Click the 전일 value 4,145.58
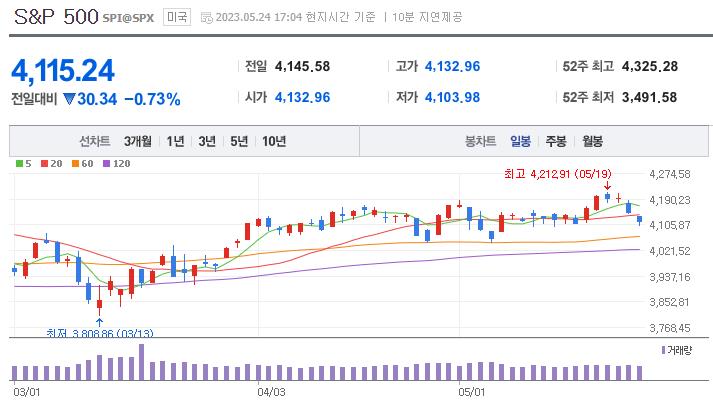This screenshot has height=405, width=713. pos(302,66)
